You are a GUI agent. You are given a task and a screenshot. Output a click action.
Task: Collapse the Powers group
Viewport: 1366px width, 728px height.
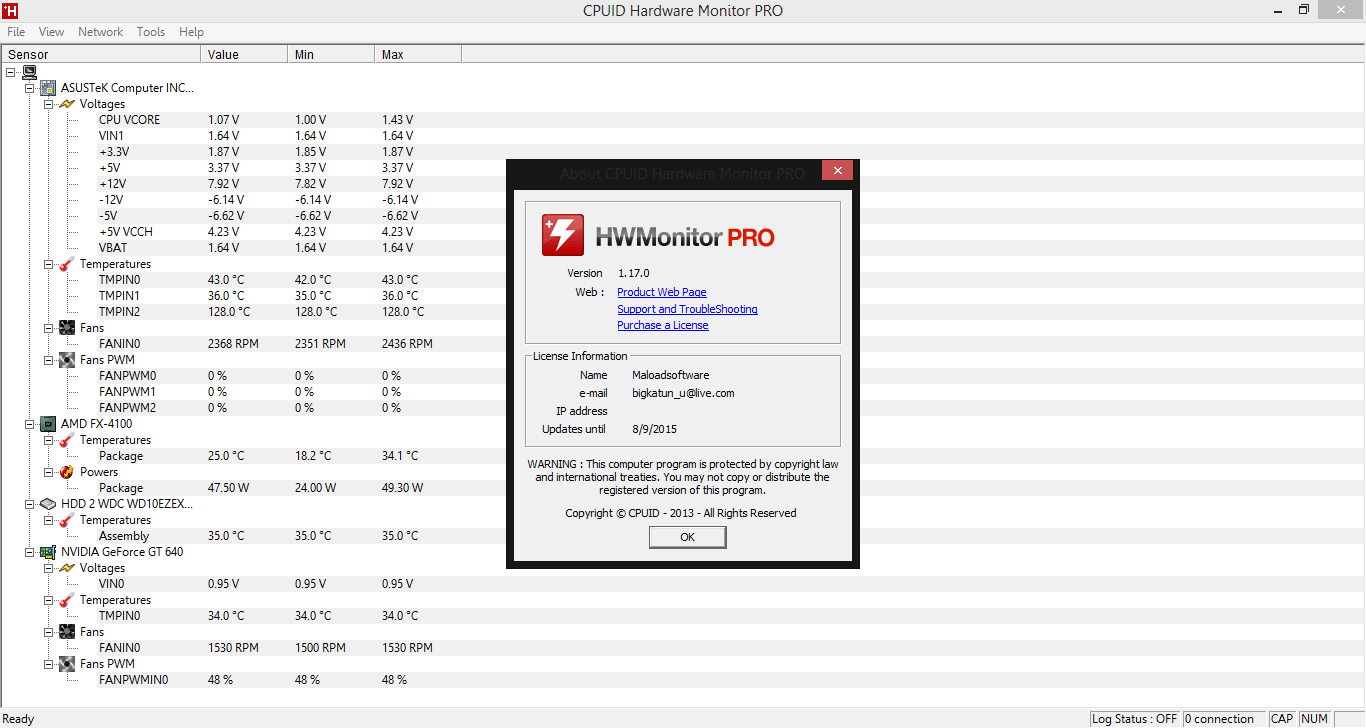[49, 472]
